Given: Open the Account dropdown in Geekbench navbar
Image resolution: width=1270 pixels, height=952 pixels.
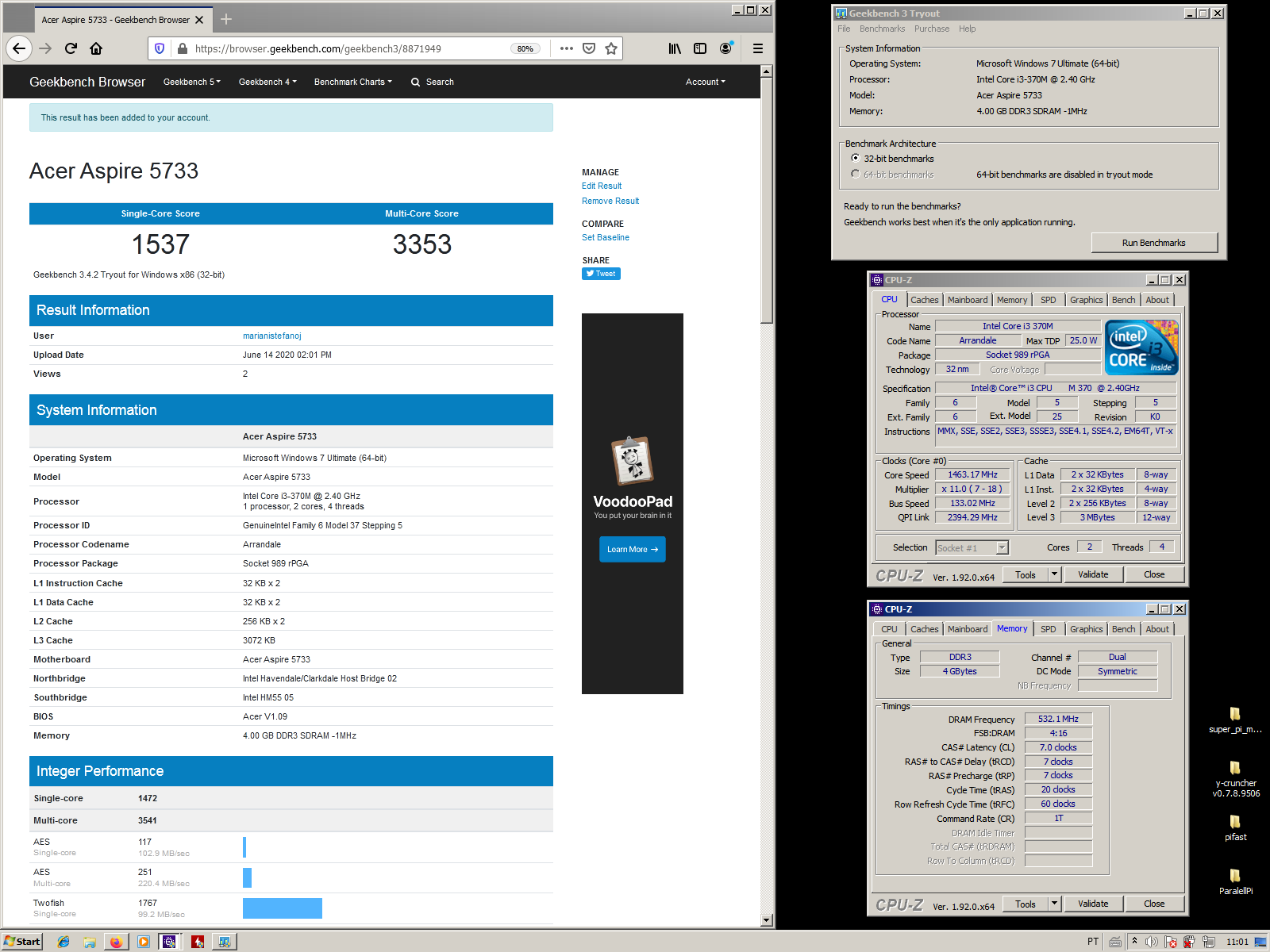Looking at the screenshot, I should pos(706,82).
